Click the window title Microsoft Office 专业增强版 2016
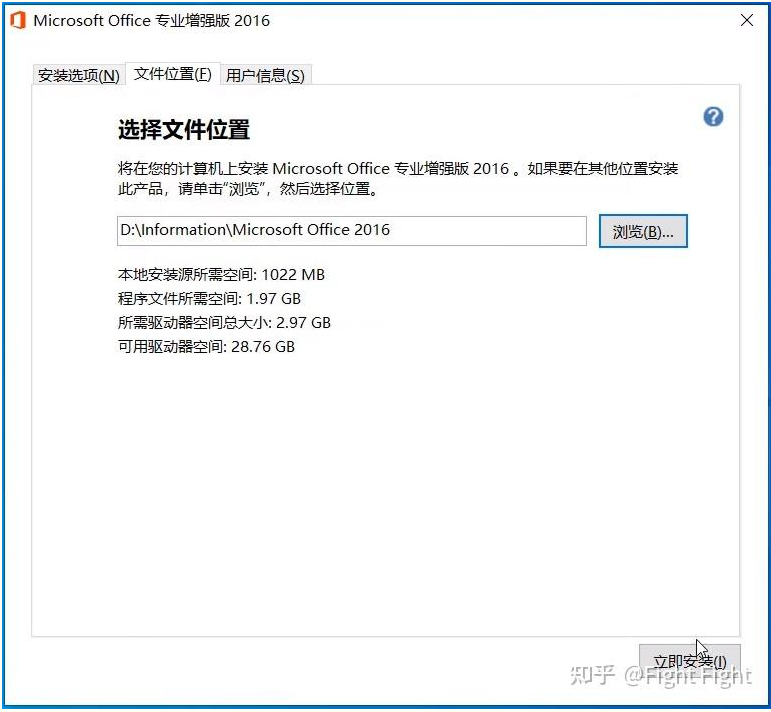Image resolution: width=771 pixels, height=712 pixels. 151,21
